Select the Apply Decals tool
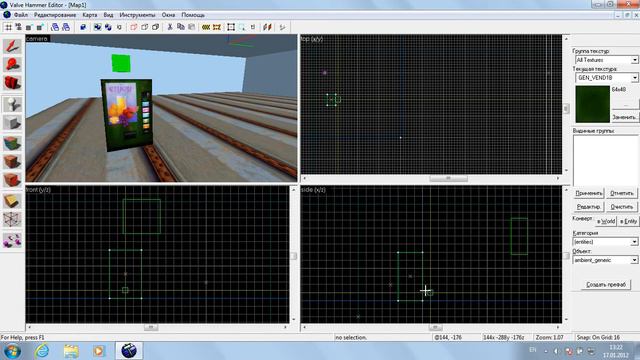Screen dimensions: 640x360 click(12, 180)
